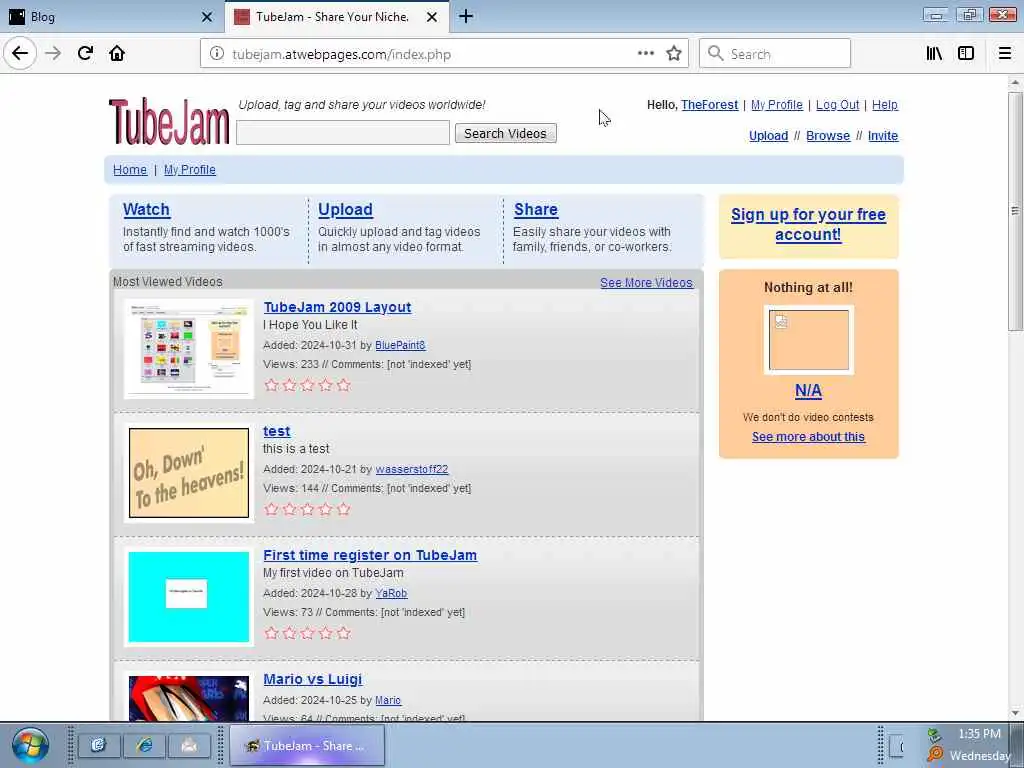This screenshot has width=1024, height=768.
Task: Toggle the sidebar view icon
Action: [x=966, y=54]
